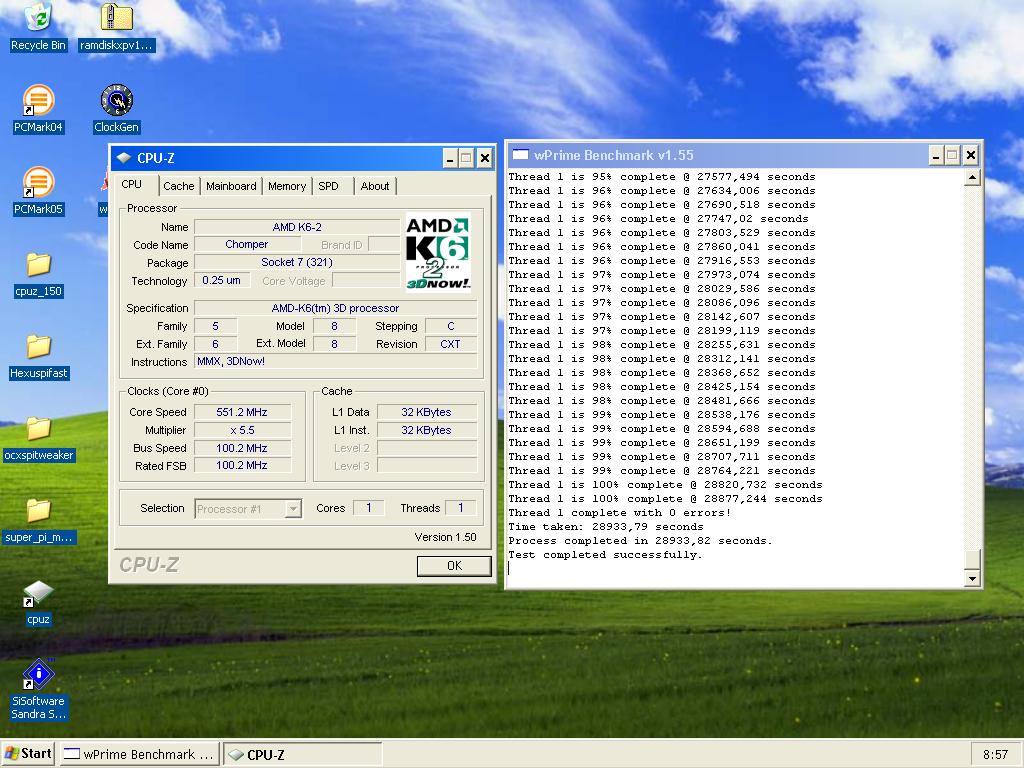Click the MMX, 3DNow! instructions field

coord(336,361)
